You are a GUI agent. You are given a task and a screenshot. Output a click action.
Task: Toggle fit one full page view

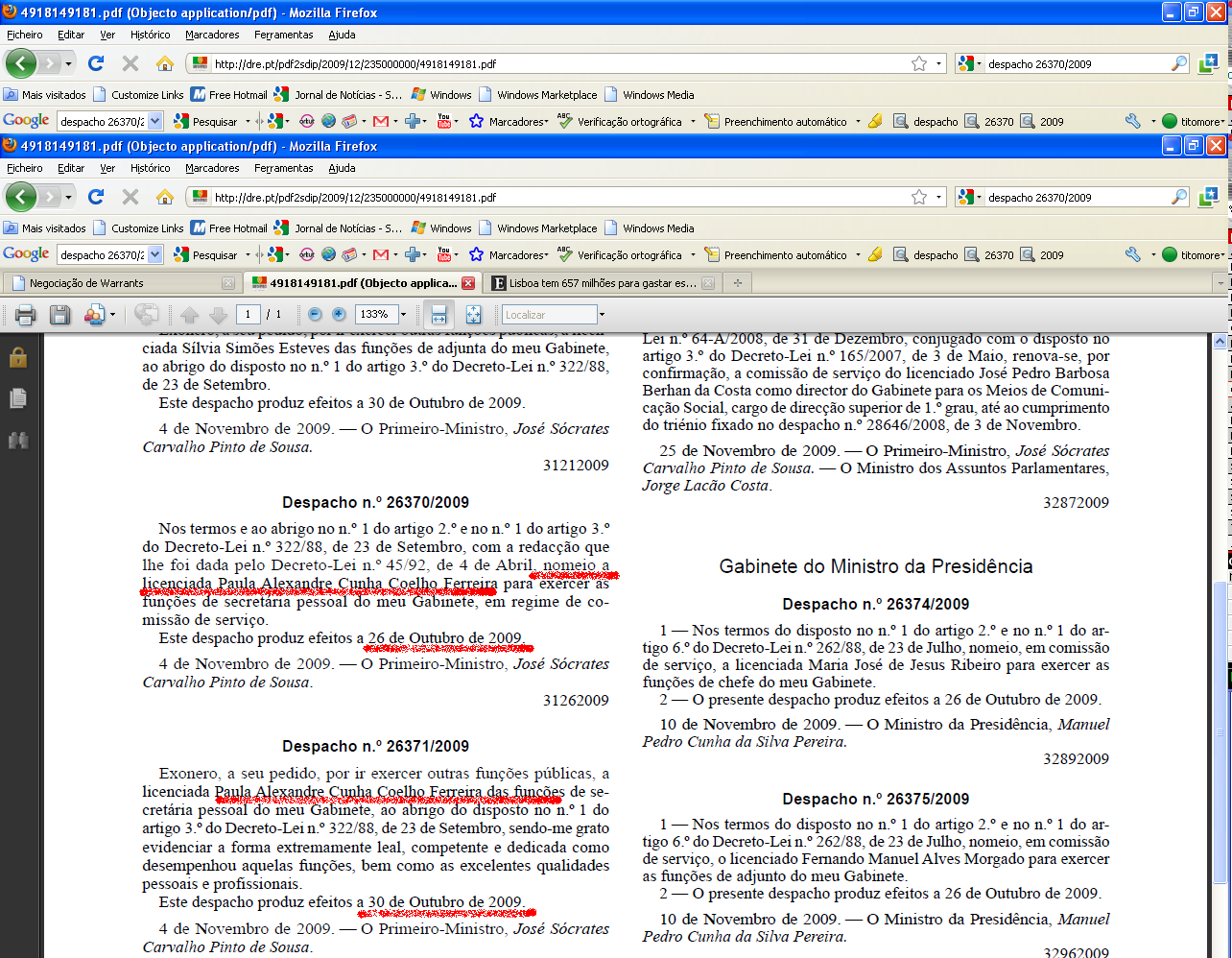(x=473, y=315)
